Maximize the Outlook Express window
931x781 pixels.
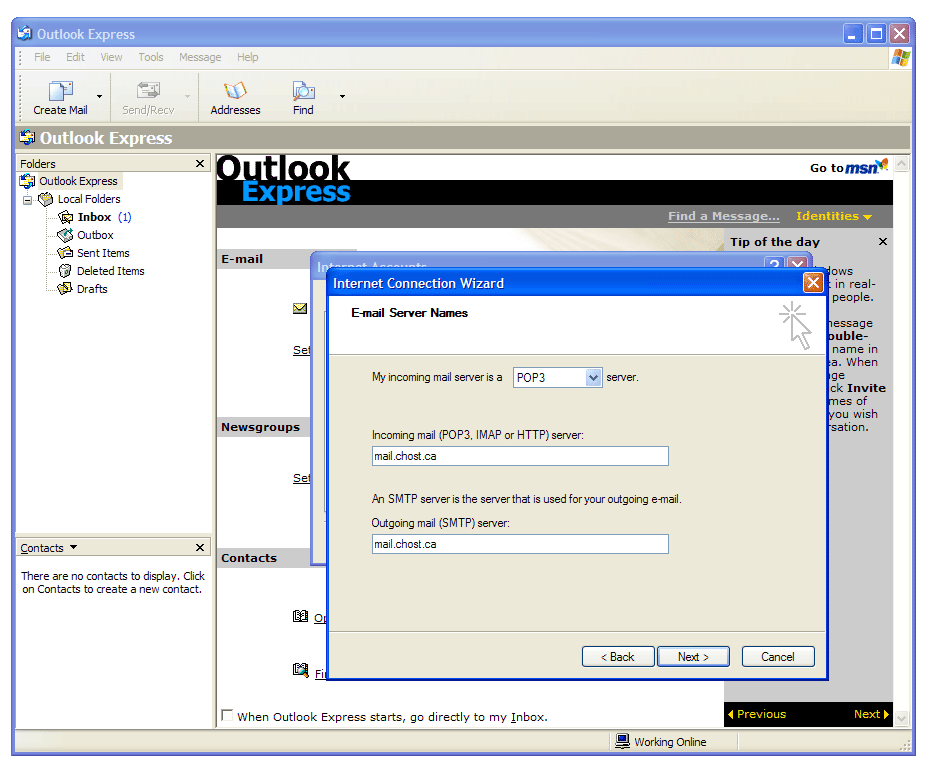(x=876, y=34)
